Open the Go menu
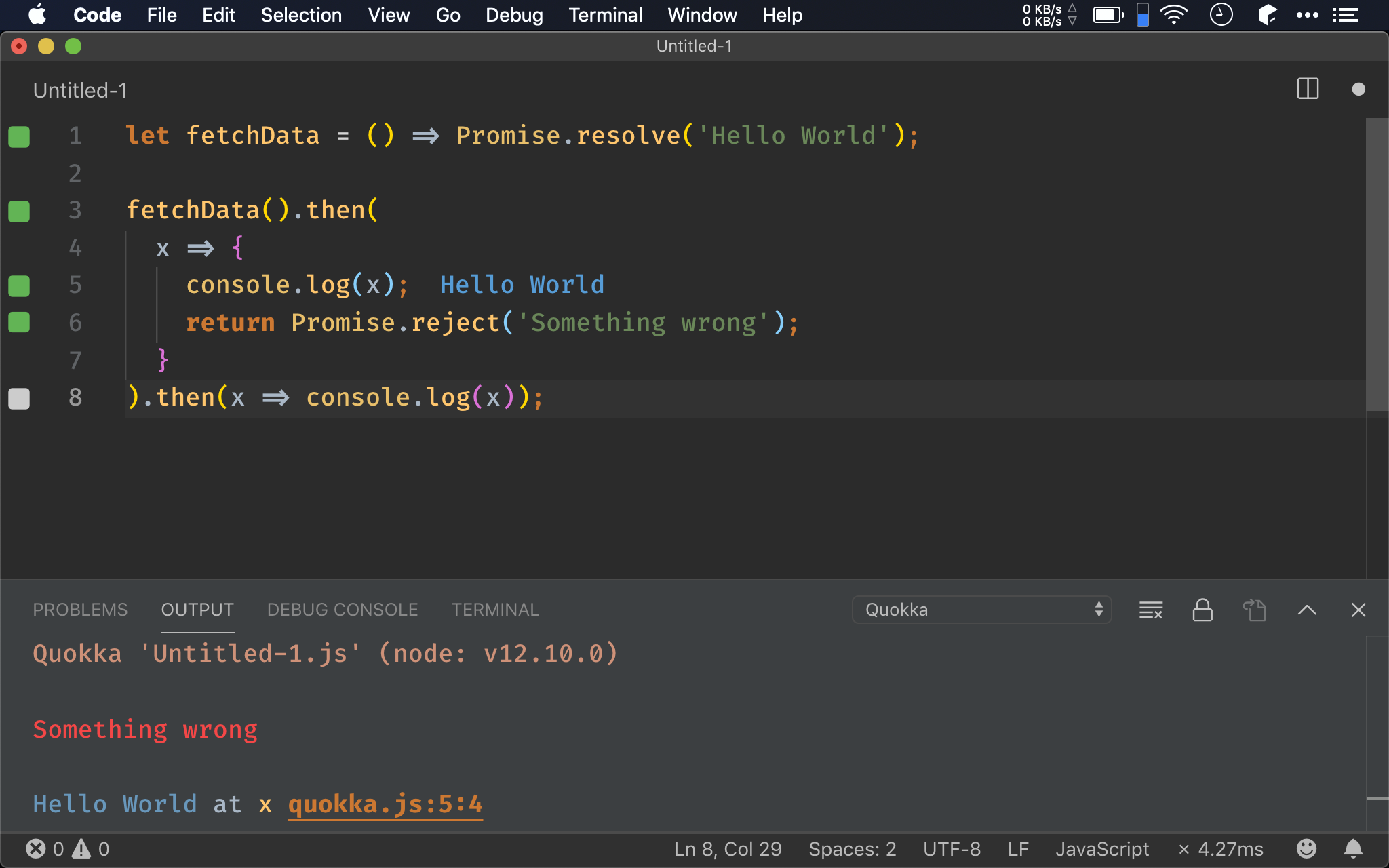Image resolution: width=1389 pixels, height=868 pixels. (x=448, y=15)
